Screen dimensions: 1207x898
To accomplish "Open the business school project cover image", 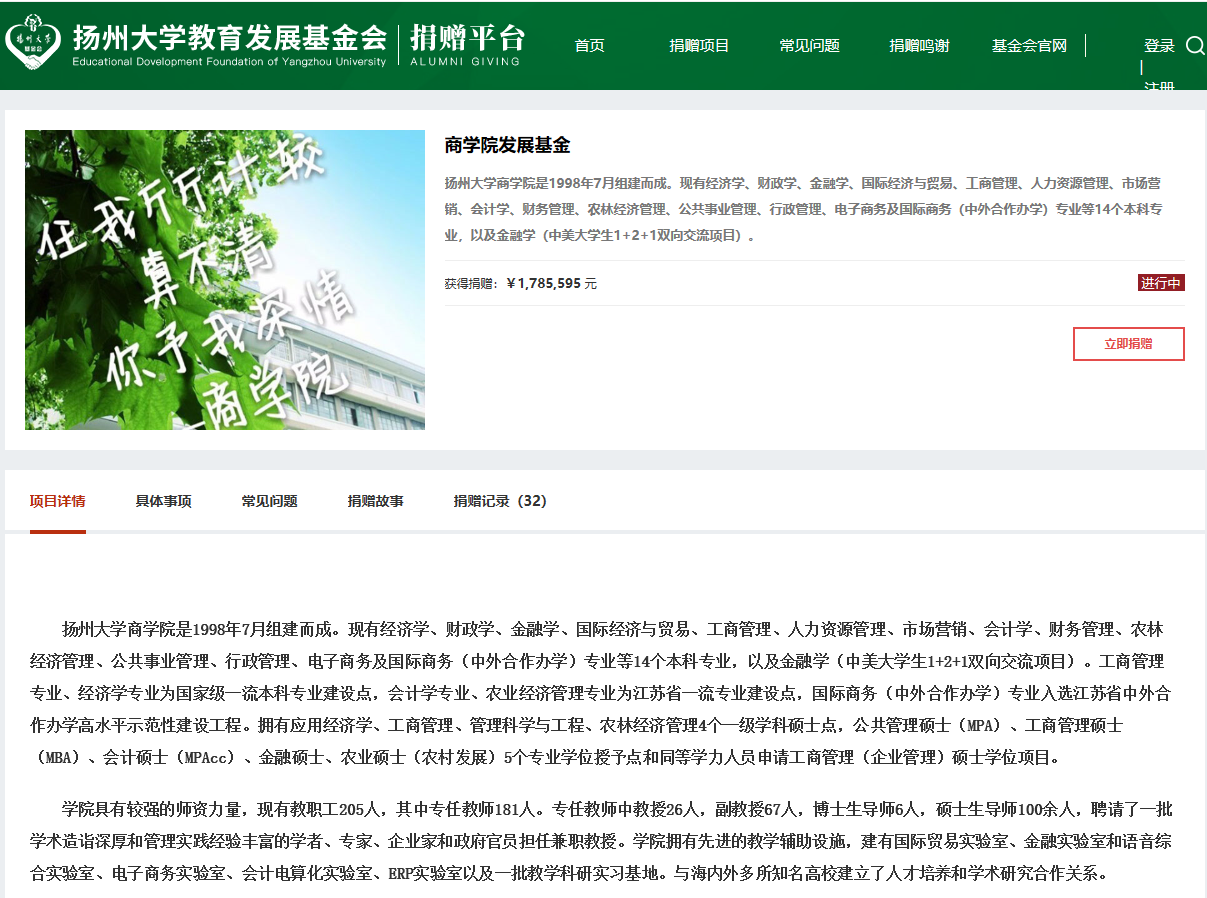I will [x=225, y=280].
